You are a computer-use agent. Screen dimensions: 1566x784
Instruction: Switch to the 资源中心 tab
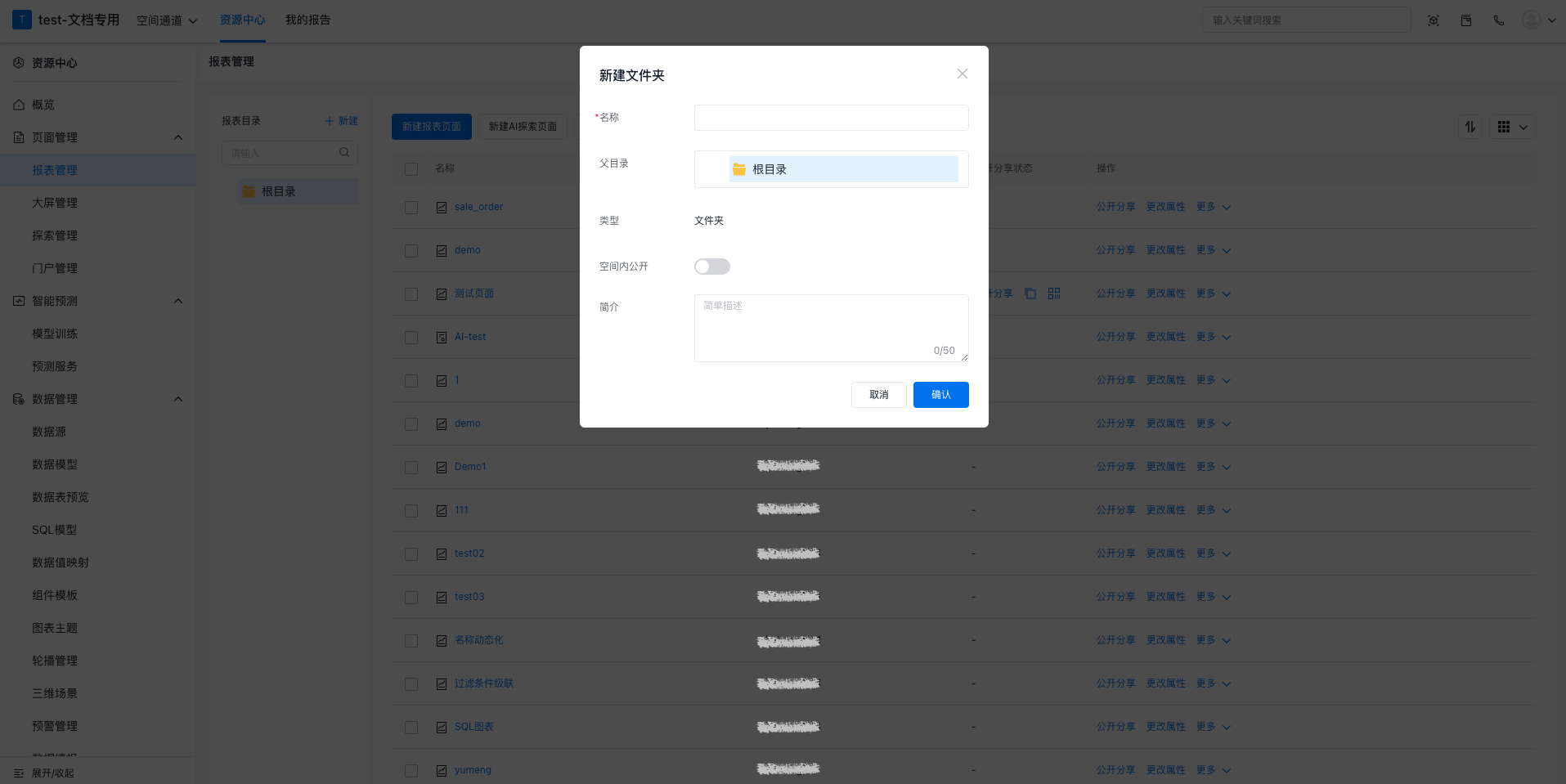(242, 20)
